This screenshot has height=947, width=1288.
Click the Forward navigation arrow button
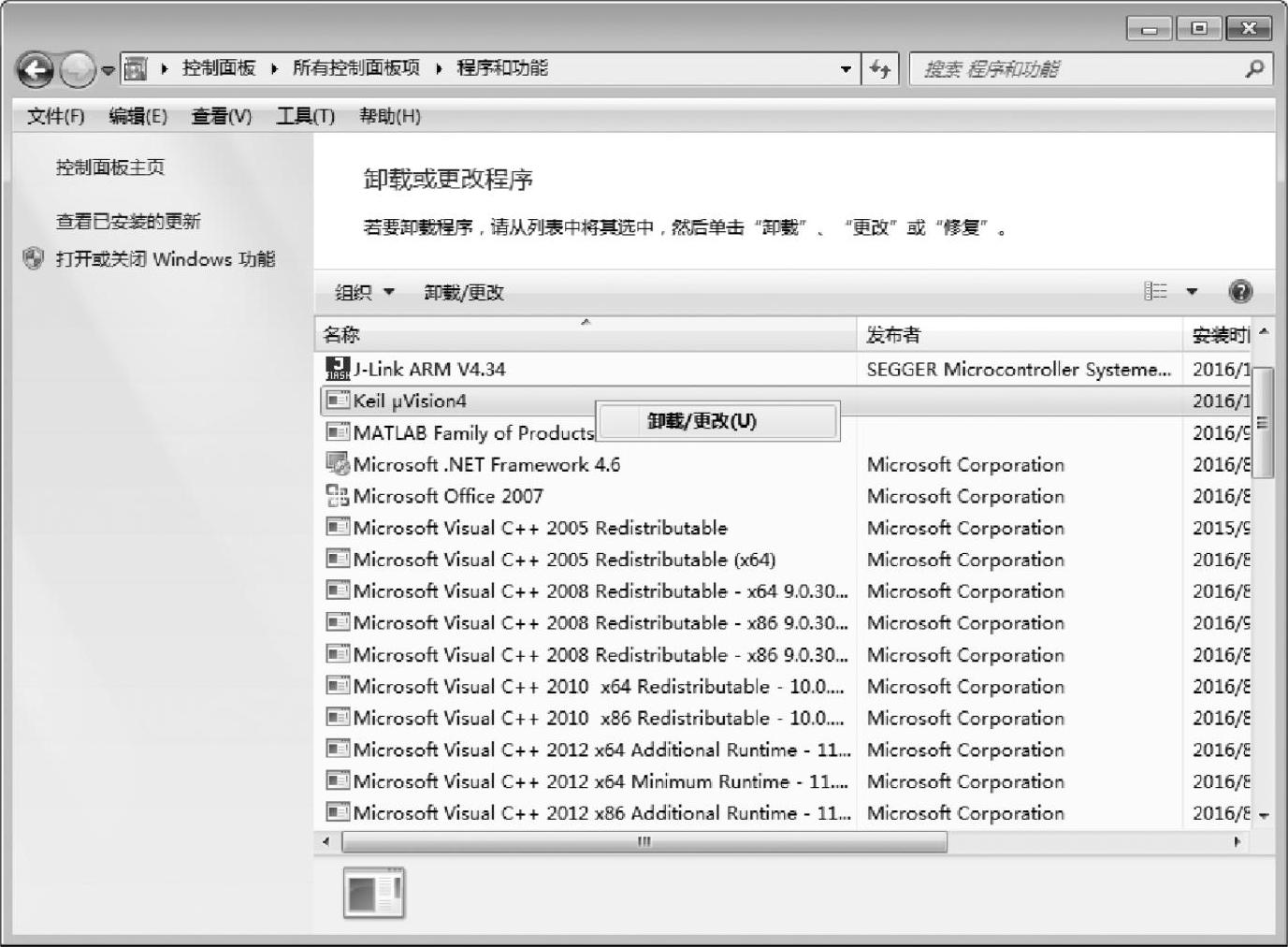[x=77, y=69]
